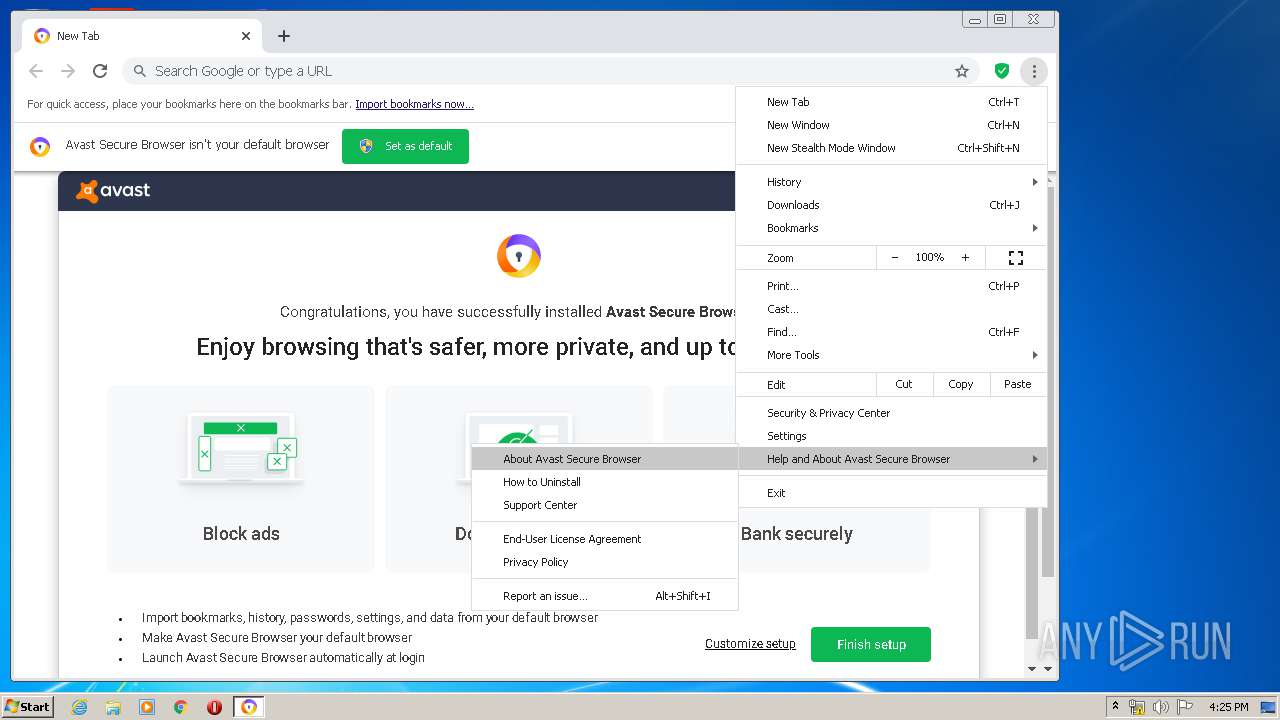Open the green shield Security & Privacy icon

pos(1001,71)
